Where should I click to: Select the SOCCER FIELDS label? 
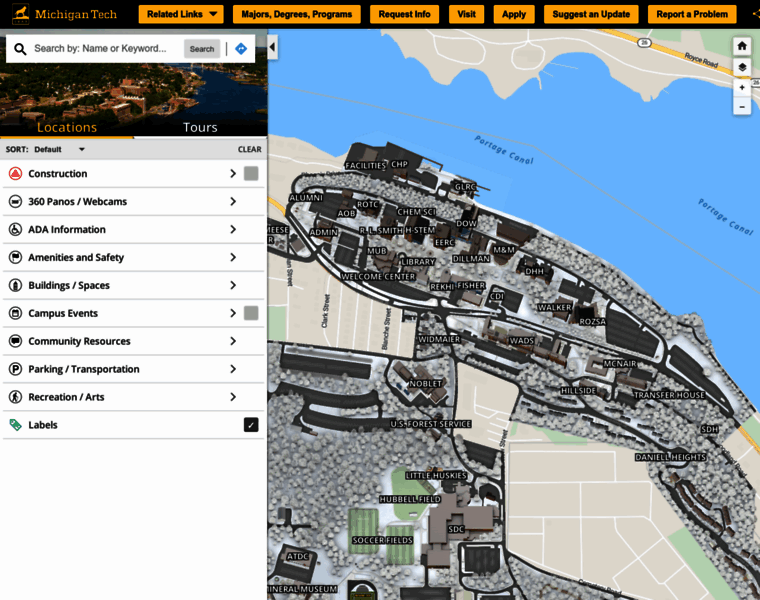382,540
